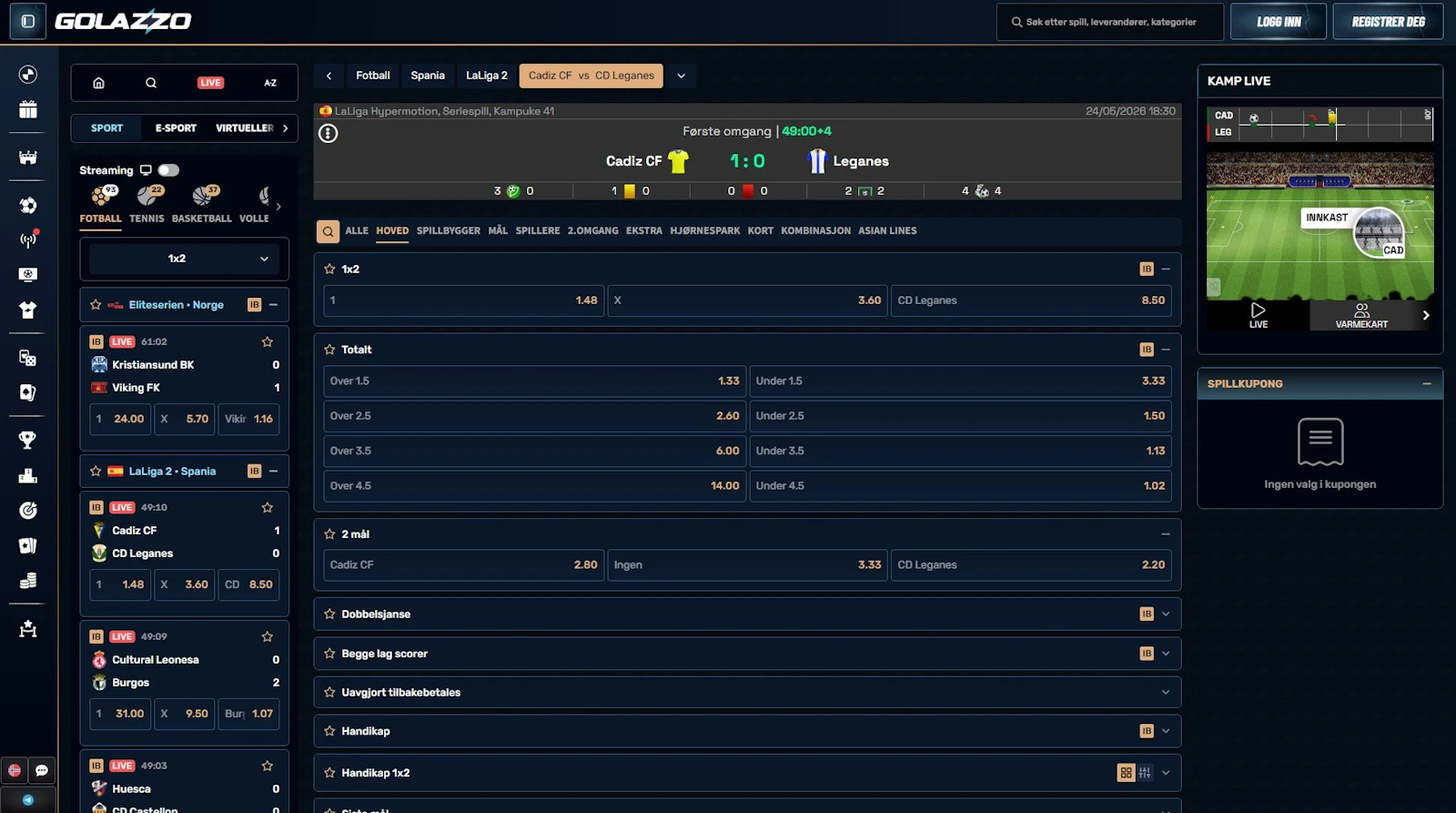Image resolution: width=1456 pixels, height=813 pixels.
Task: Collapse the Eliteserien Norge league section
Action: pyautogui.click(x=273, y=305)
